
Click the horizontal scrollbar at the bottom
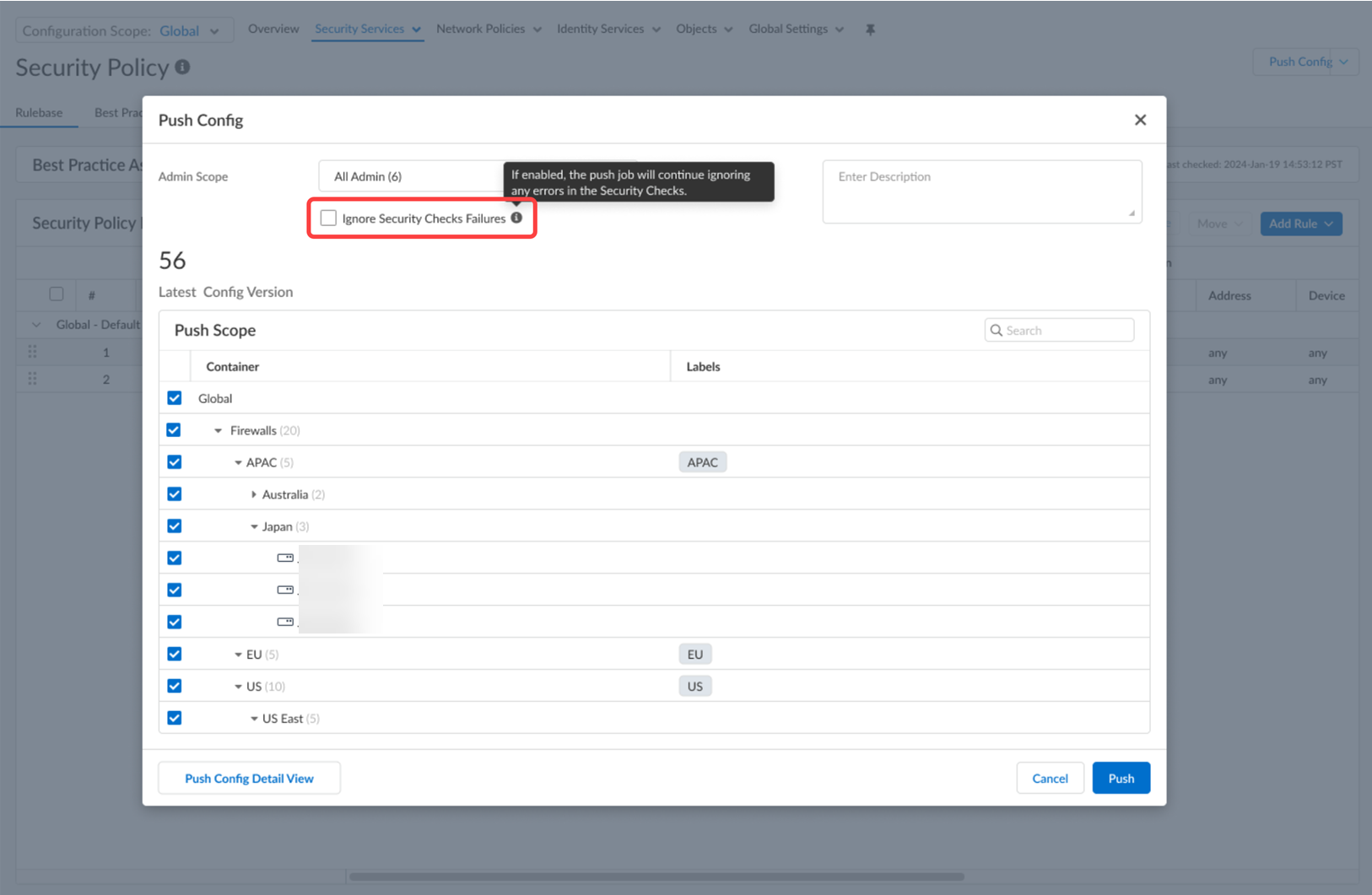coord(656,876)
